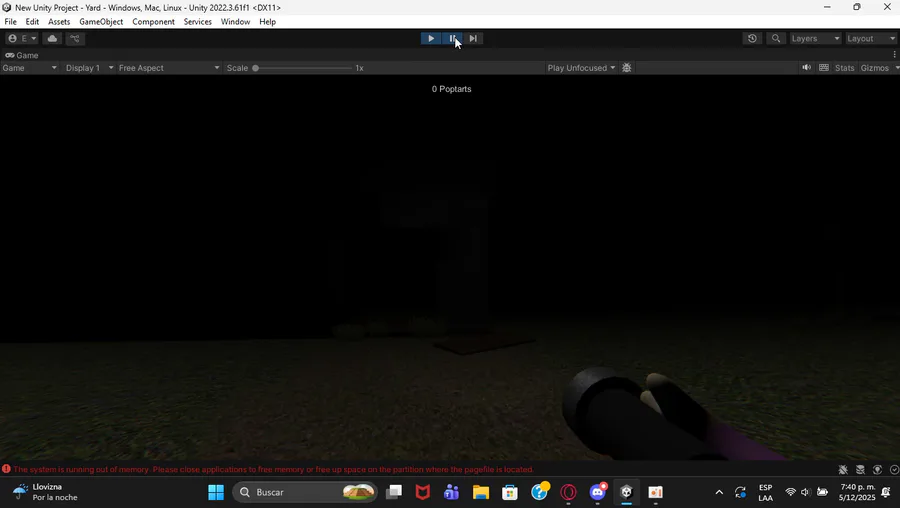Image resolution: width=900 pixels, height=508 pixels.
Task: Toggle the Frame Debugger bug icon
Action: click(x=627, y=68)
